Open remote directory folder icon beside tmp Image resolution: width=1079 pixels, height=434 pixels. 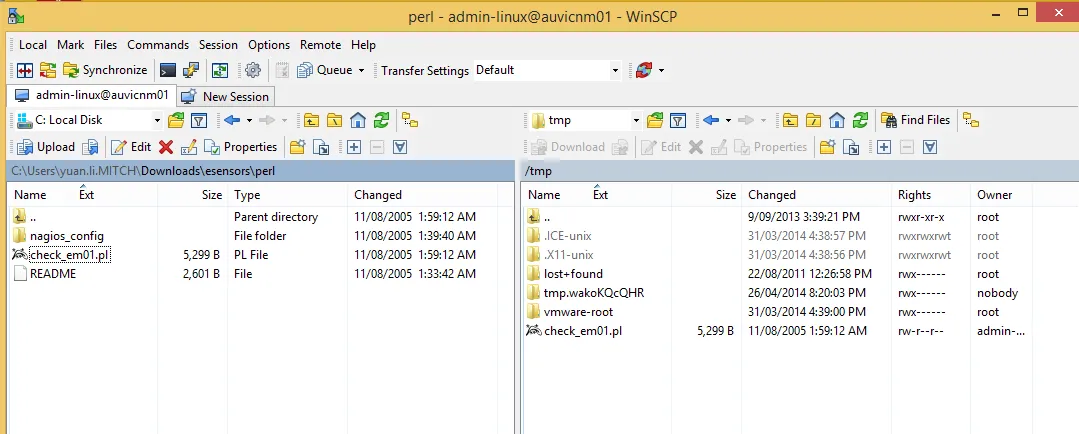click(x=656, y=120)
